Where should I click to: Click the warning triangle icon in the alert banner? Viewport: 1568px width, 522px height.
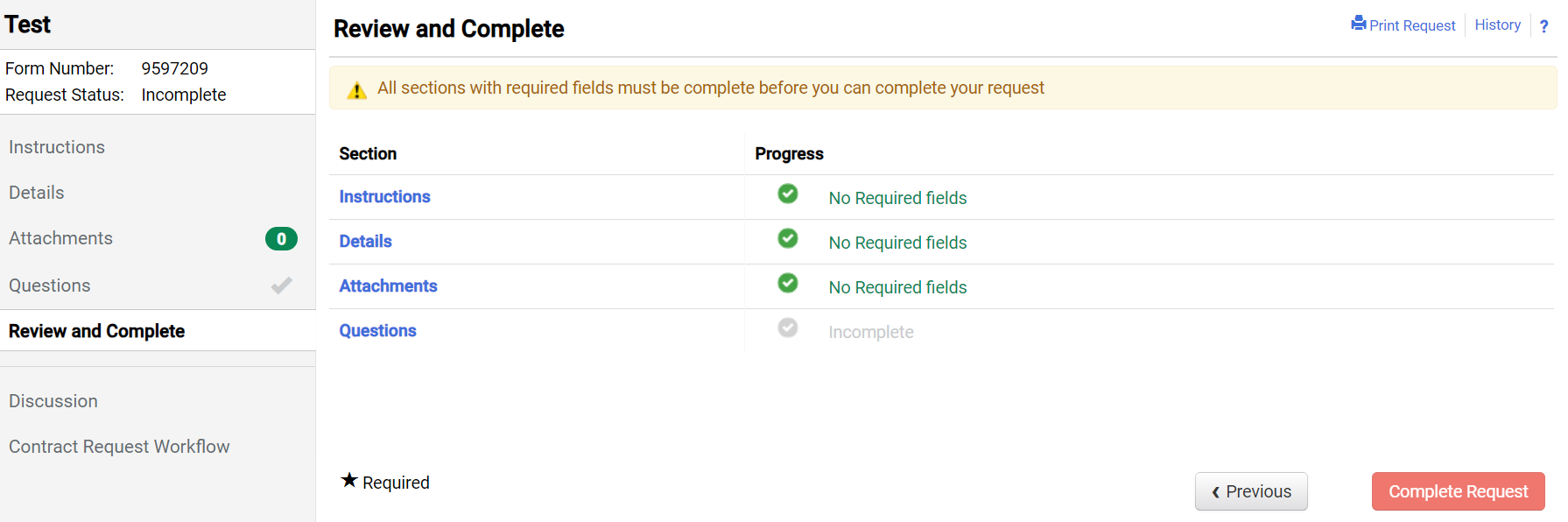coord(356,89)
